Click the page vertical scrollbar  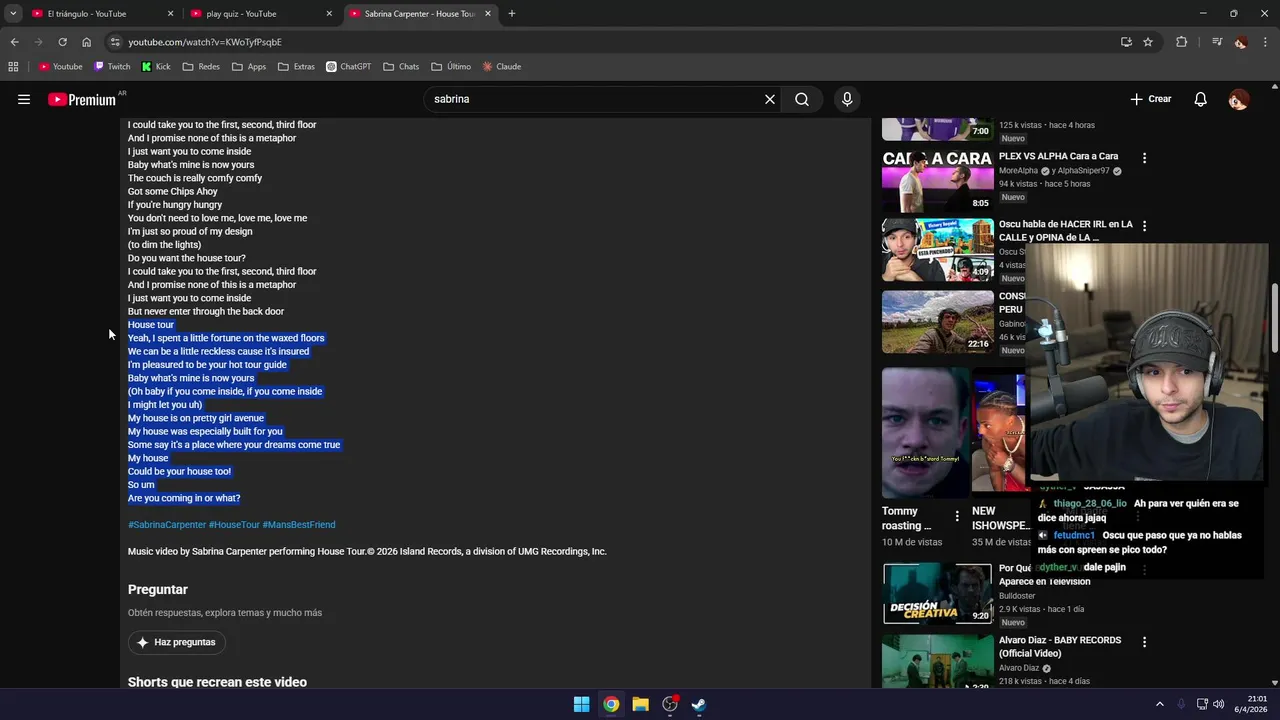[x=1275, y=318]
